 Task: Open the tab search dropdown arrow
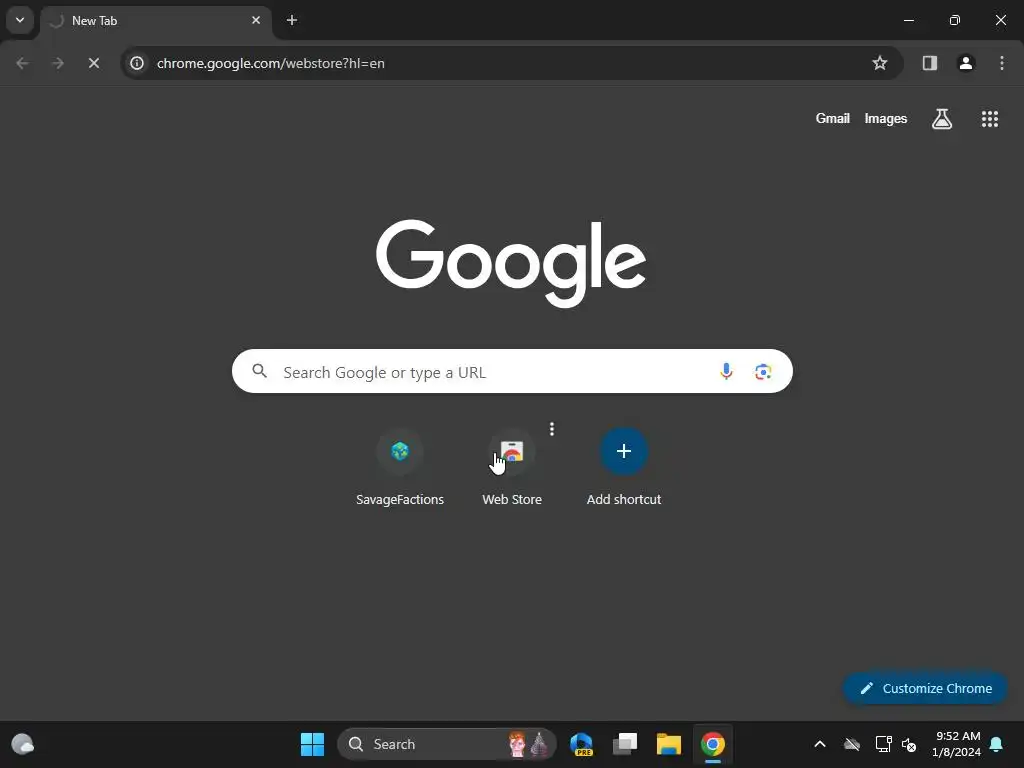(x=20, y=20)
